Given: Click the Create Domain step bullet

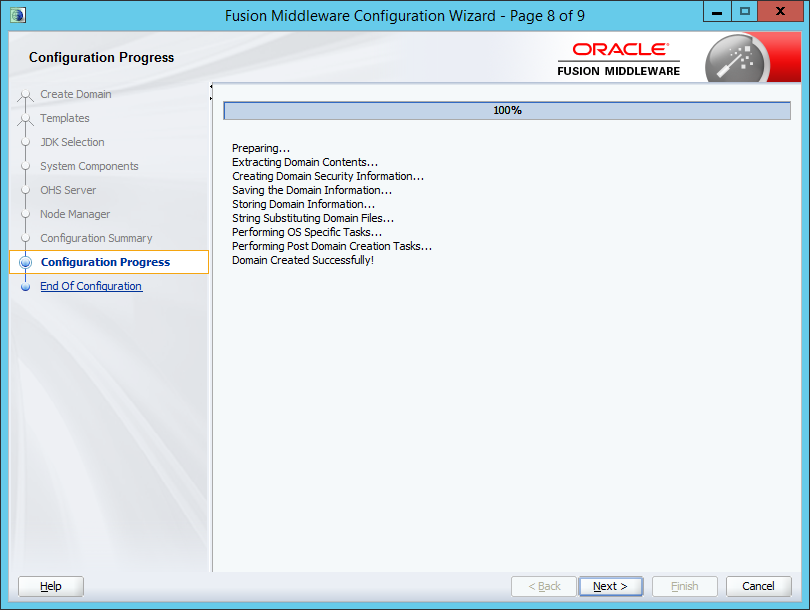Looking at the screenshot, I should pos(26,96).
